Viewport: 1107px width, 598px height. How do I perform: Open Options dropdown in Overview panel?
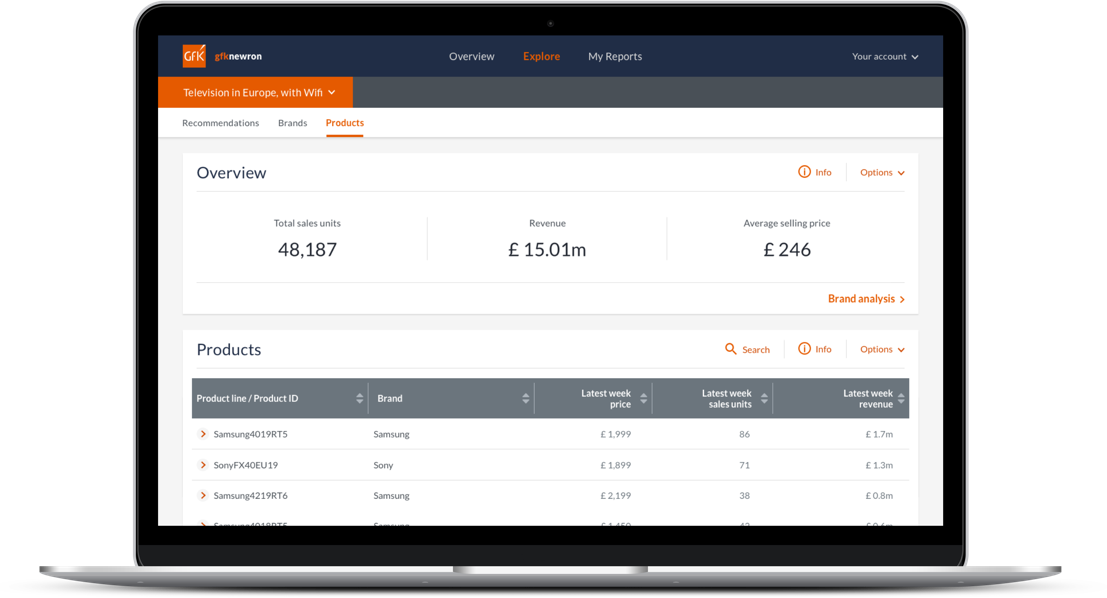882,172
